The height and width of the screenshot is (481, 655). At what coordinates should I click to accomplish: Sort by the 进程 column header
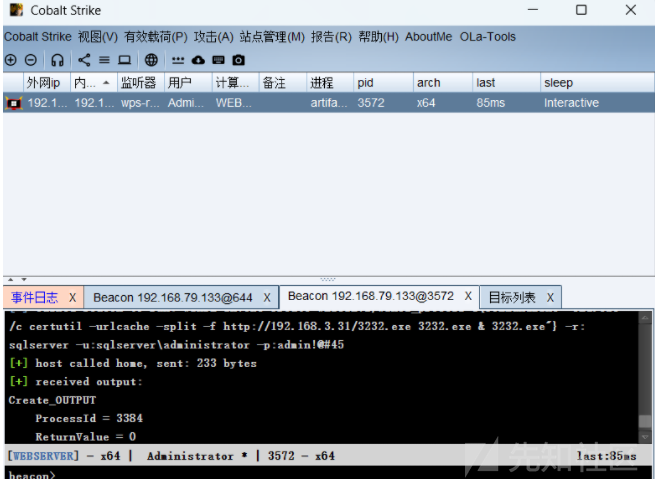pyautogui.click(x=330, y=83)
